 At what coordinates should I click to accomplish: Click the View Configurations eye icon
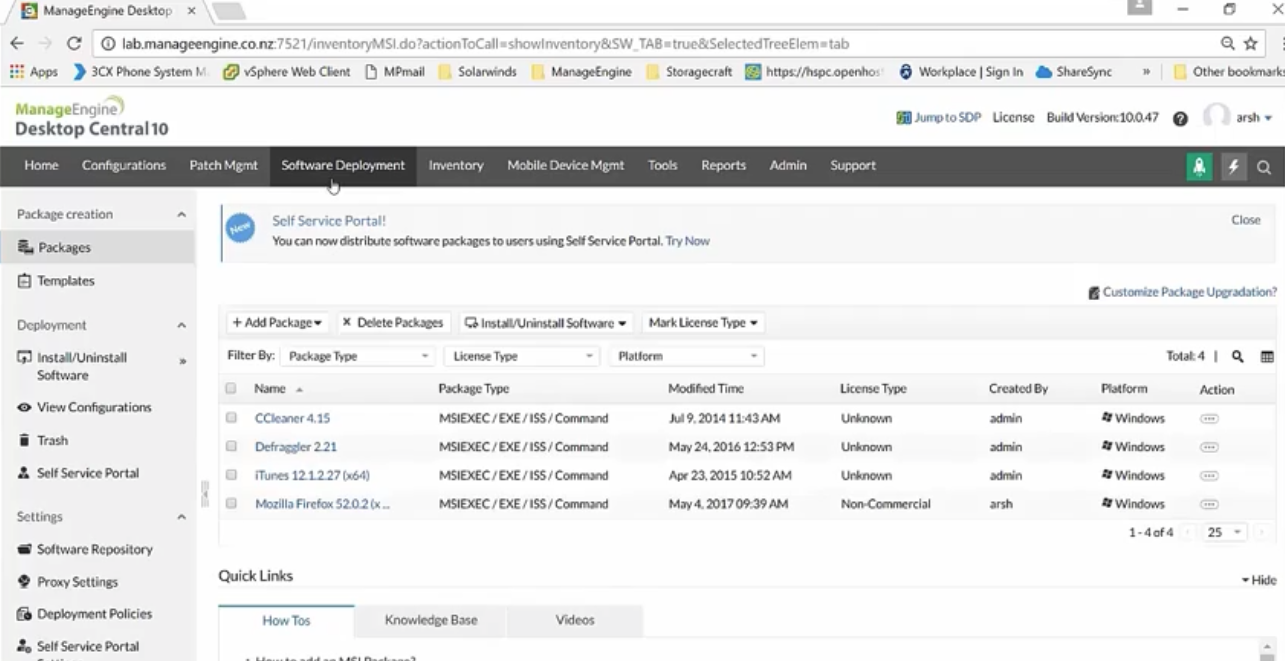coord(25,408)
